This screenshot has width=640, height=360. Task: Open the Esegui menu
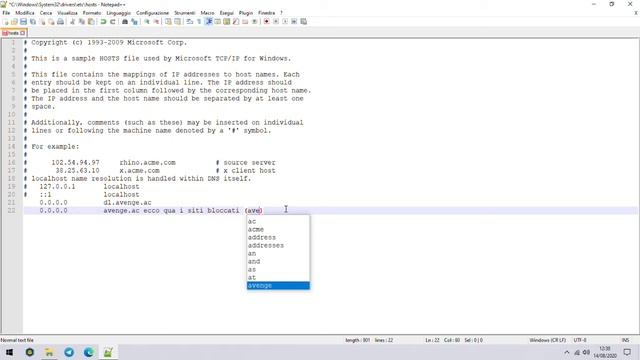227,13
